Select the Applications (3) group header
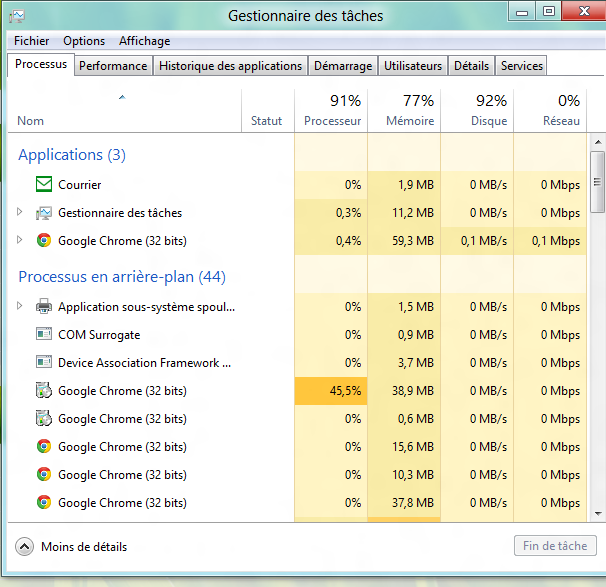The width and height of the screenshot is (606, 587). [72, 155]
